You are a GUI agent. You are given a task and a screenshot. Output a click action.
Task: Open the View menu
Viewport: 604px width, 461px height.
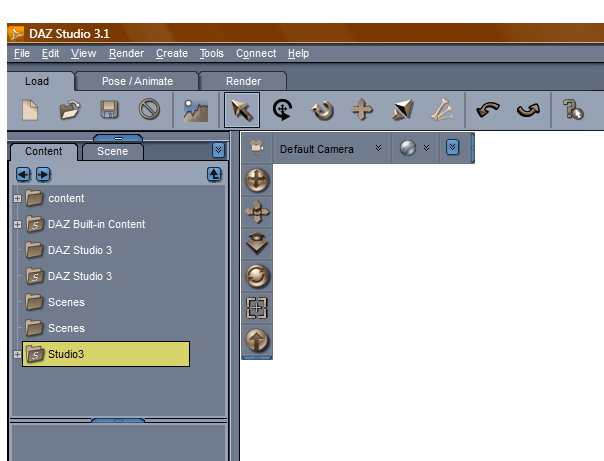tap(83, 54)
